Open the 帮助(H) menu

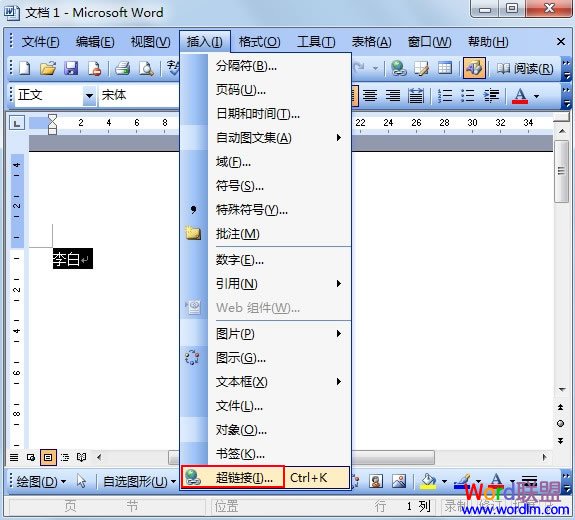(488, 42)
